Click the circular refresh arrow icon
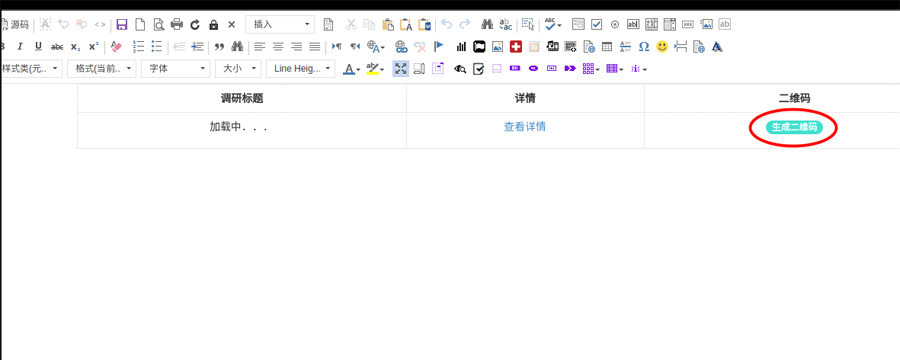900x360 pixels. click(195, 25)
